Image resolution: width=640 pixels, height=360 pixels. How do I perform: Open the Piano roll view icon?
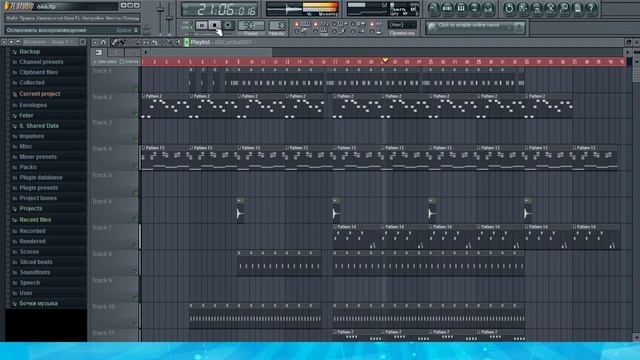461,8
